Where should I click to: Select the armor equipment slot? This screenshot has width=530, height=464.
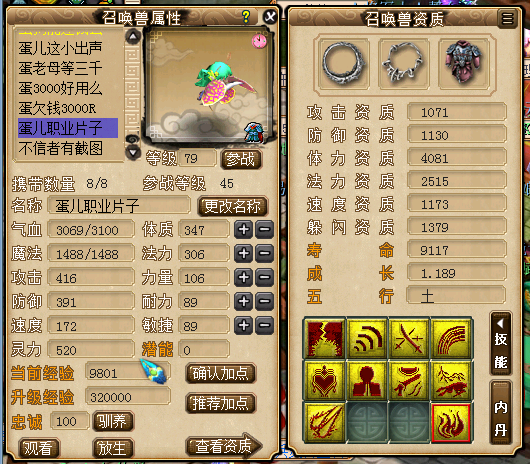pos(463,64)
